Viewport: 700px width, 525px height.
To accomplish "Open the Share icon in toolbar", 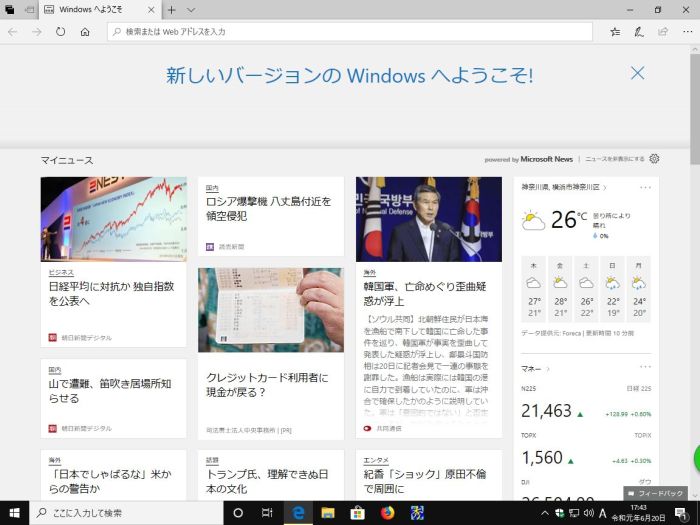I will point(661,32).
